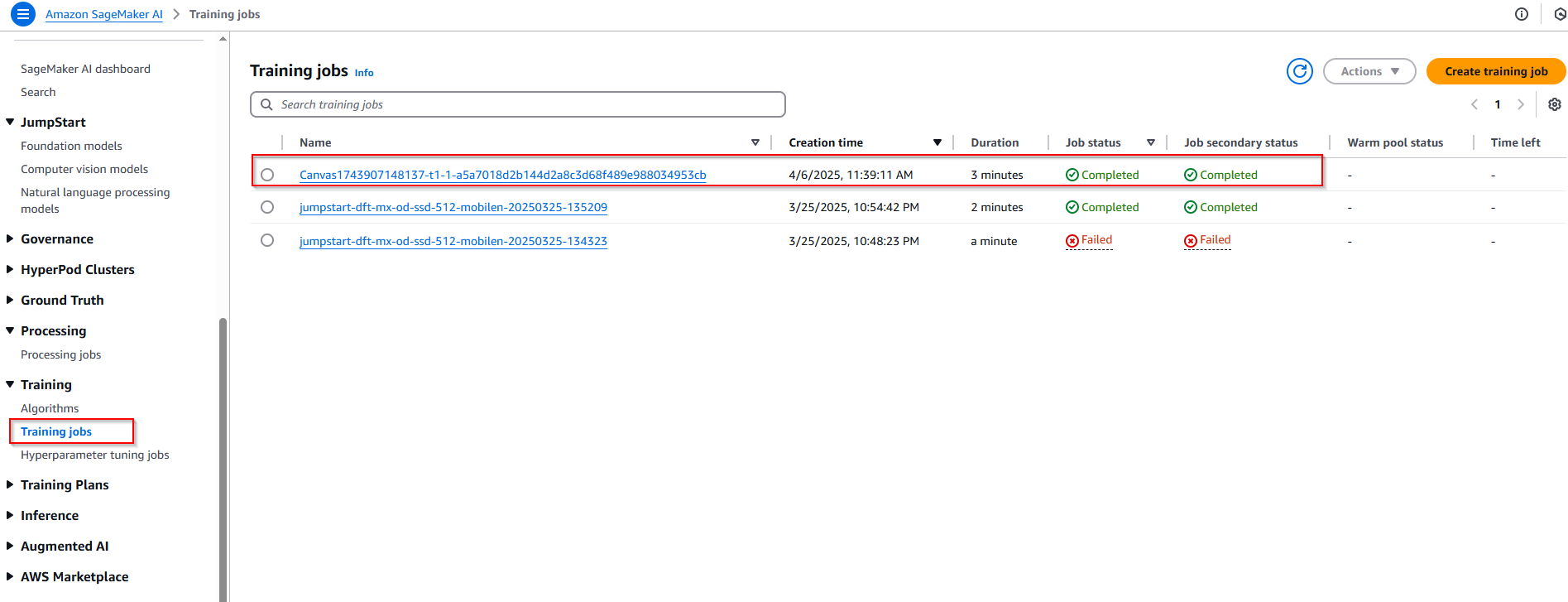Click the search magnifier icon
The image size is (1568, 602).
(266, 104)
